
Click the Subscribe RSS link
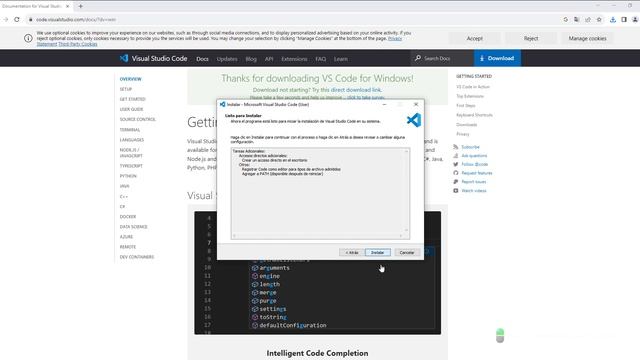(x=470, y=147)
